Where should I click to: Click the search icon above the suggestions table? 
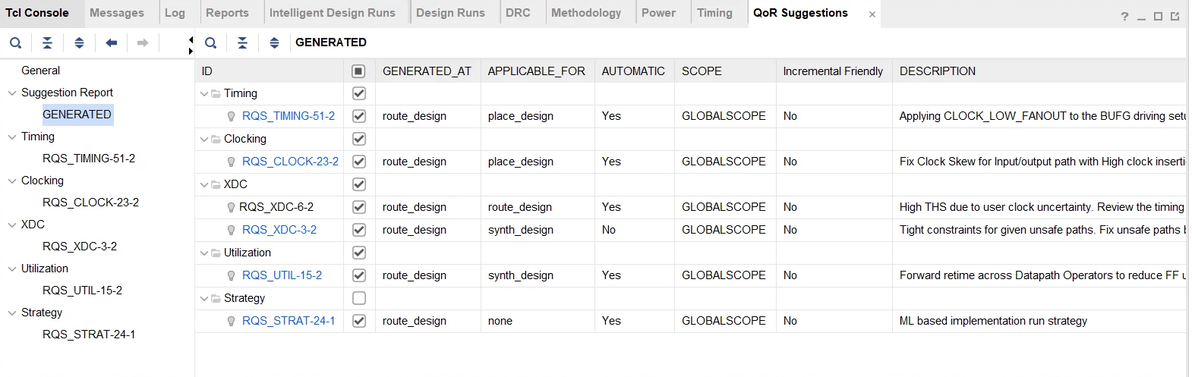[211, 43]
